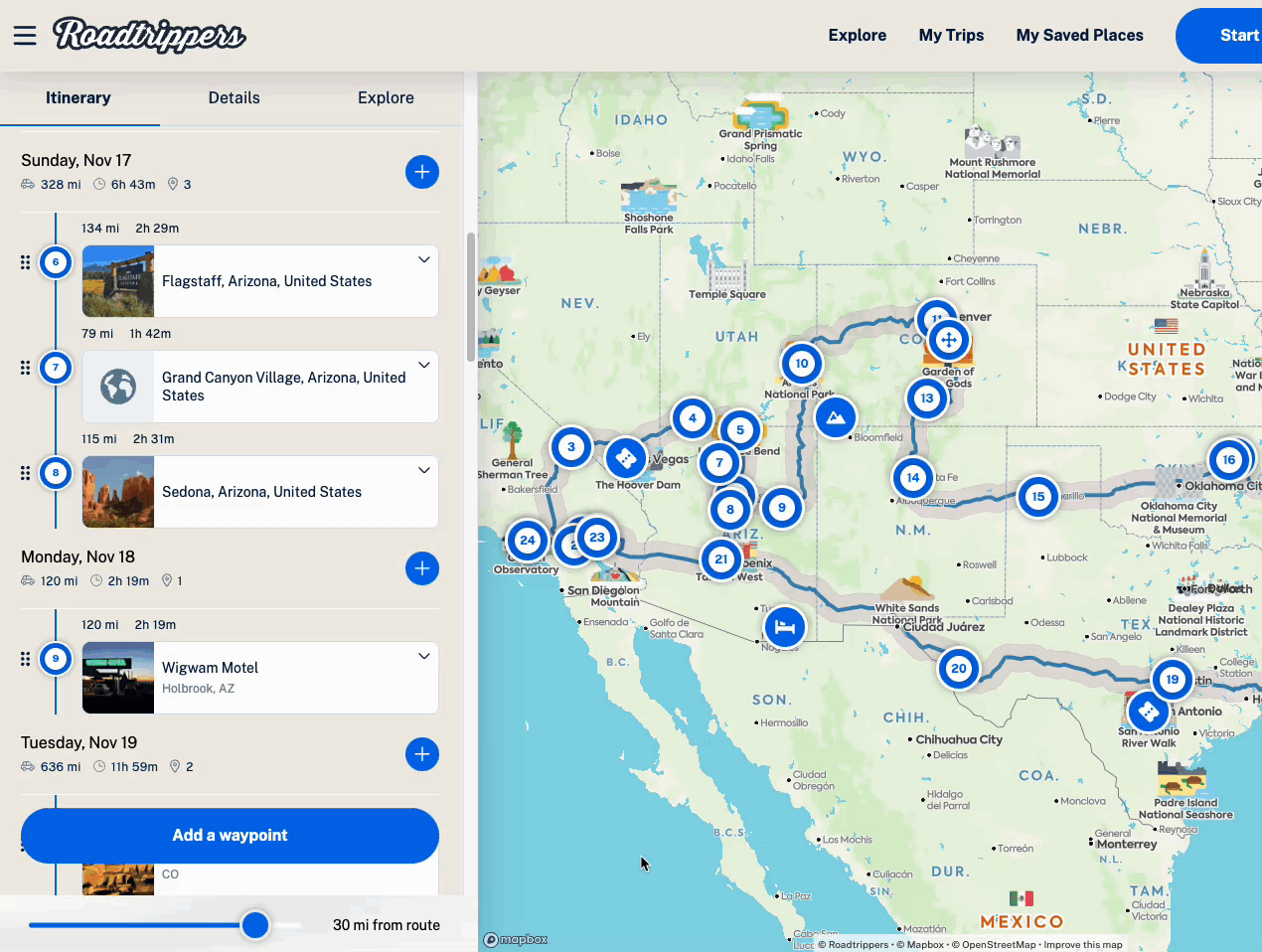Click the White Sands National Park map icon
Image resolution: width=1262 pixels, height=952 pixels.
(x=907, y=588)
